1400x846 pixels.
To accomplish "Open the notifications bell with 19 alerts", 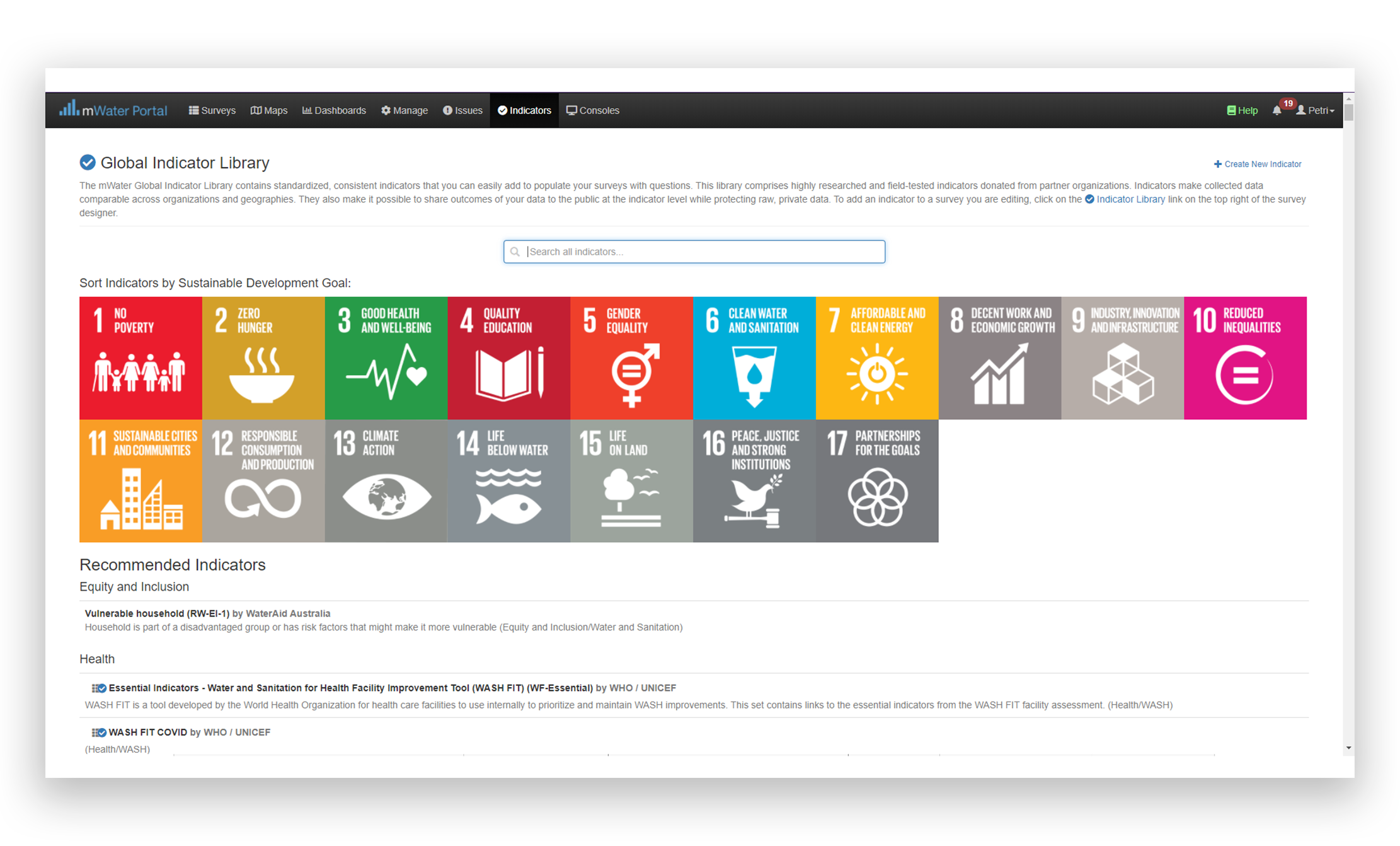I will coord(1277,110).
